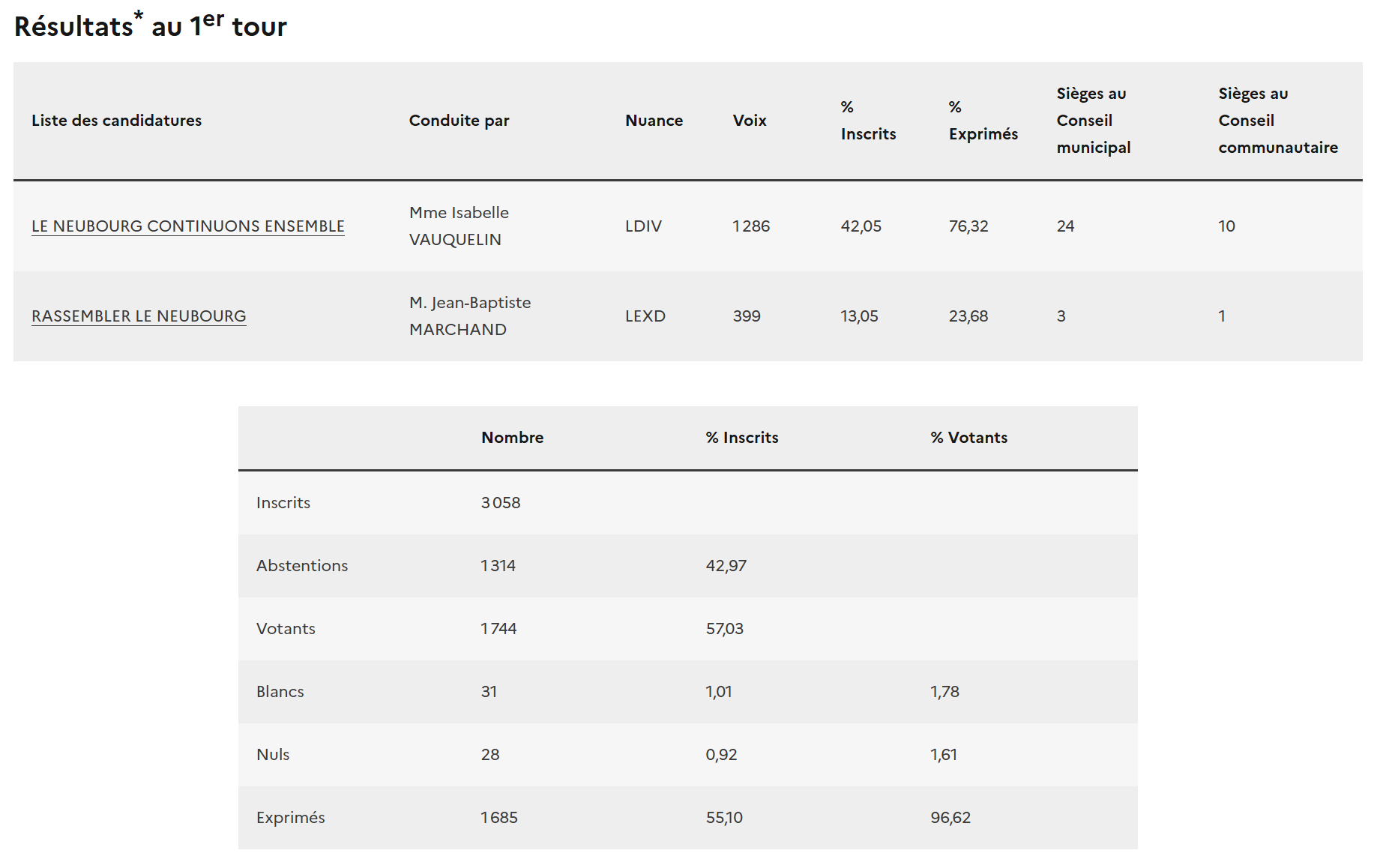This screenshot has width=1377, height=868.
Task: Select the 'Inscrits' row label
Action: tap(283, 503)
